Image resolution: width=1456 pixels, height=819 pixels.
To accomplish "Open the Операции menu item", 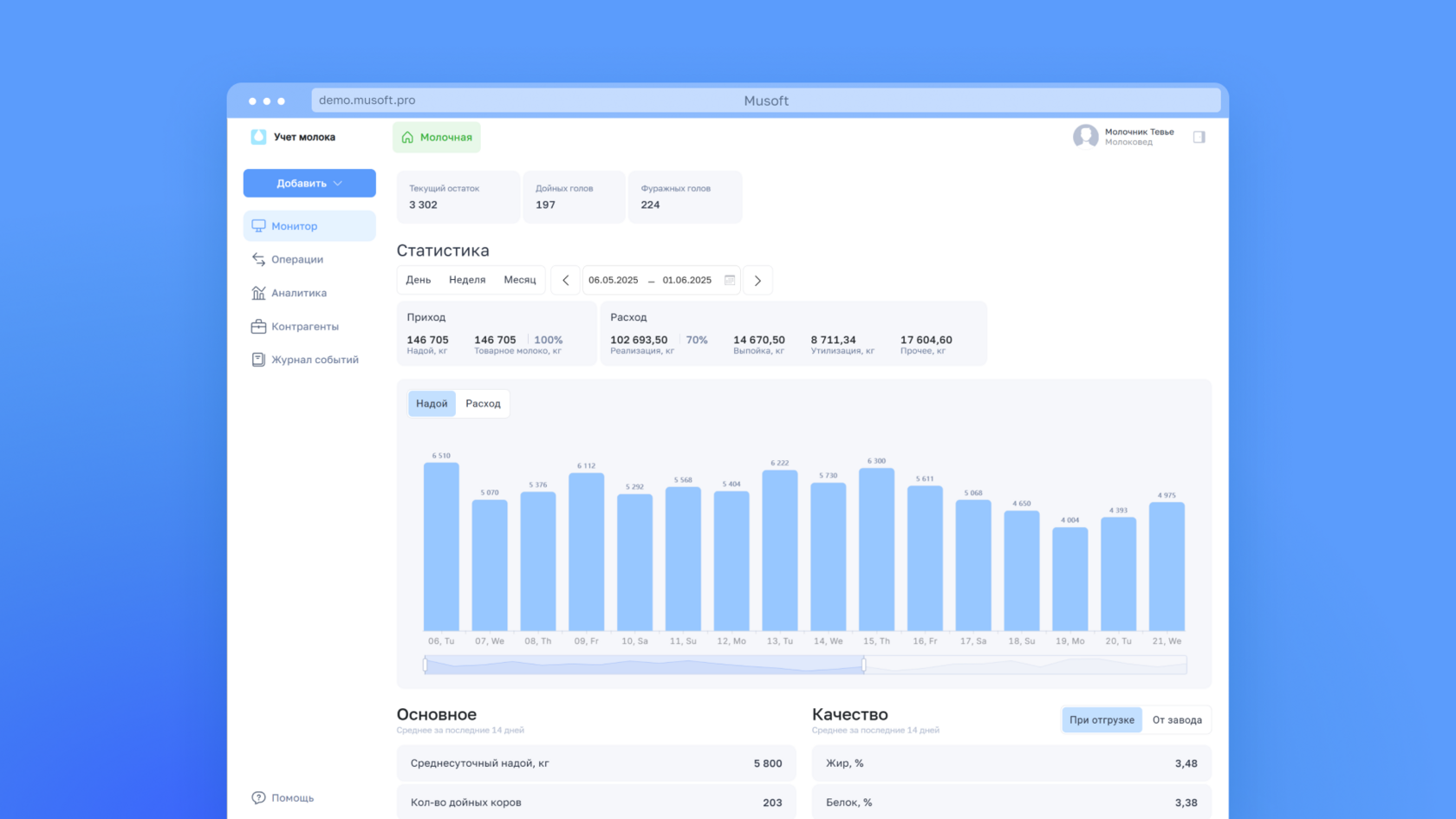I will point(309,259).
